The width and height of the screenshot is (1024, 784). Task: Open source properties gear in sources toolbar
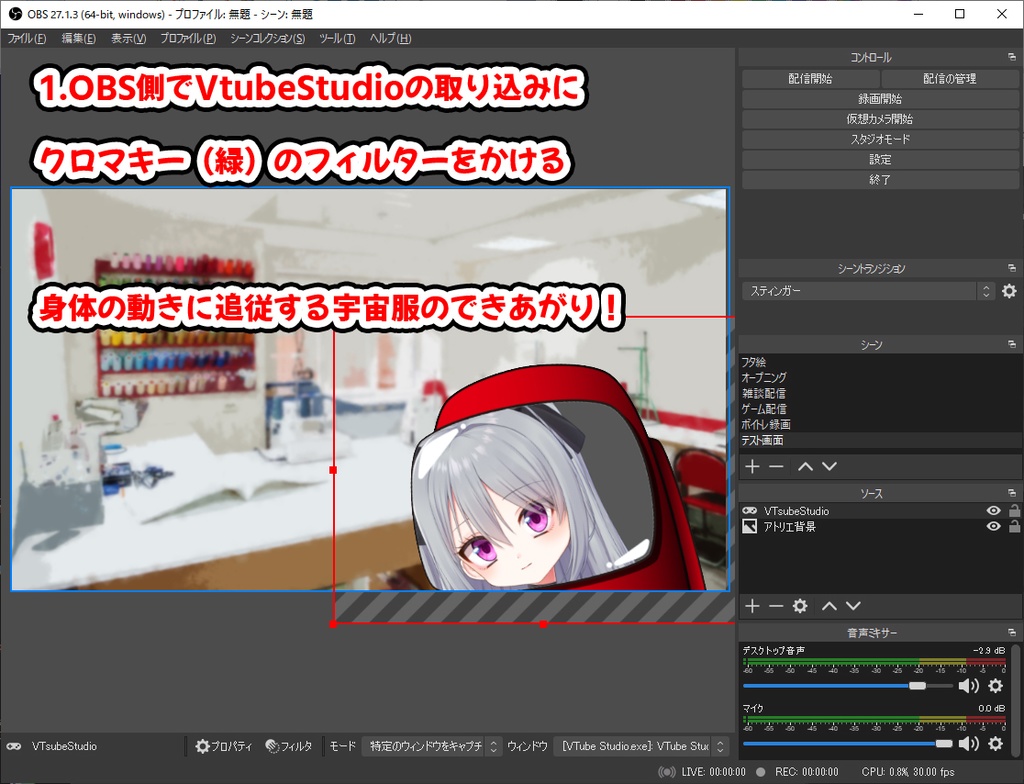800,606
